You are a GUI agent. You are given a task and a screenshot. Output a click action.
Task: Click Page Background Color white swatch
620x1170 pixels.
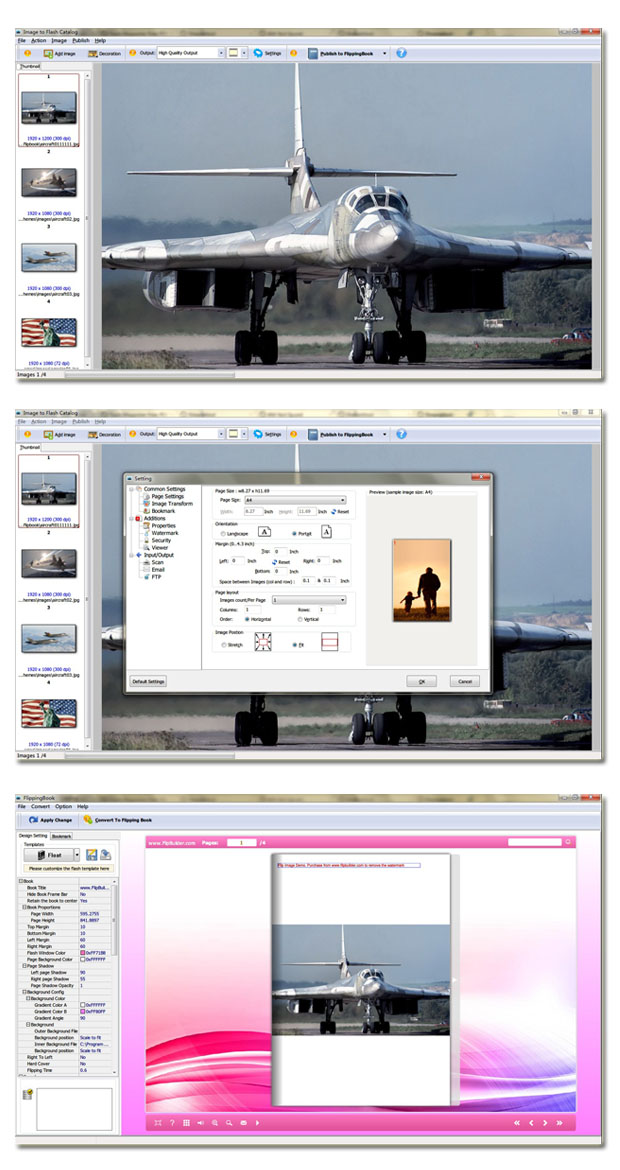coord(83,960)
